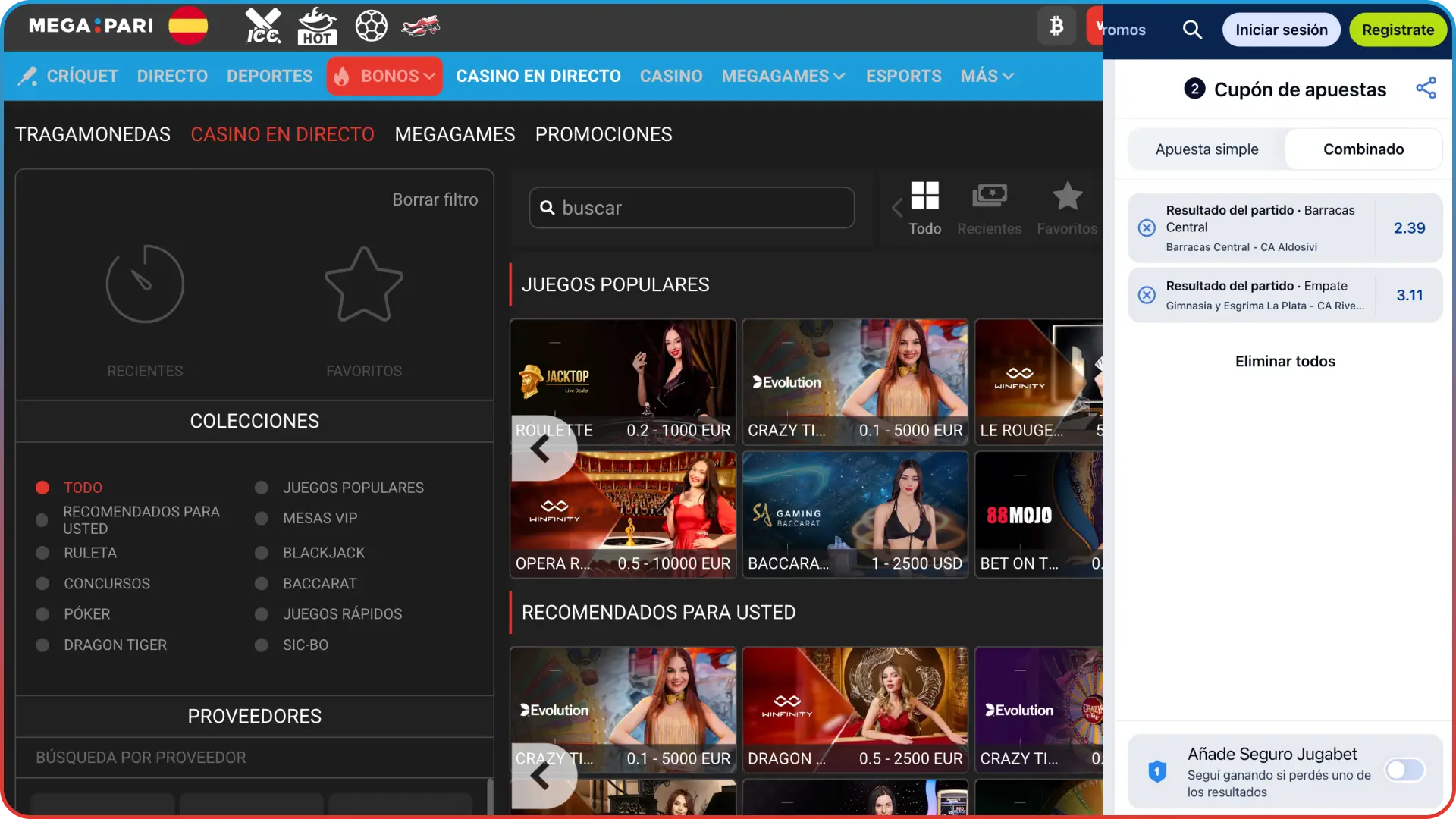Switch to Promociones tab

604,134
